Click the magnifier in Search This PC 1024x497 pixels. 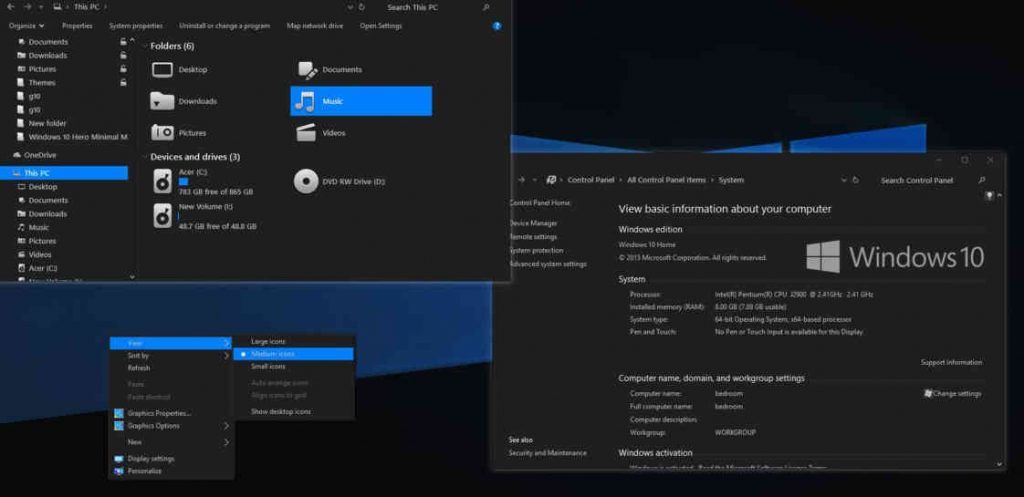coord(485,7)
